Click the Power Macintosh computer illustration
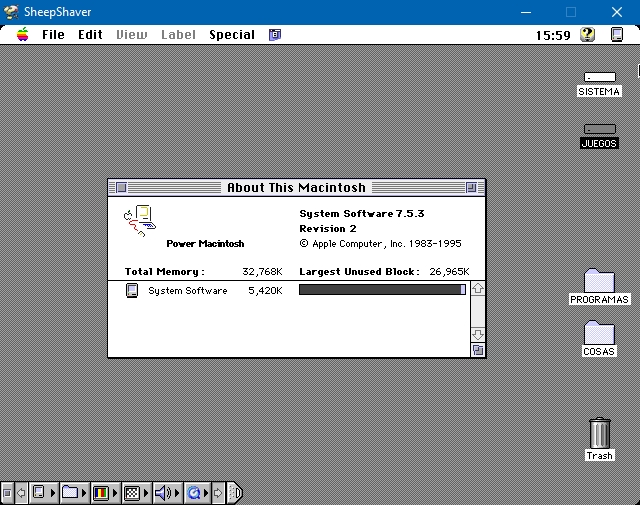The width and height of the screenshot is (640, 505). 140,221
